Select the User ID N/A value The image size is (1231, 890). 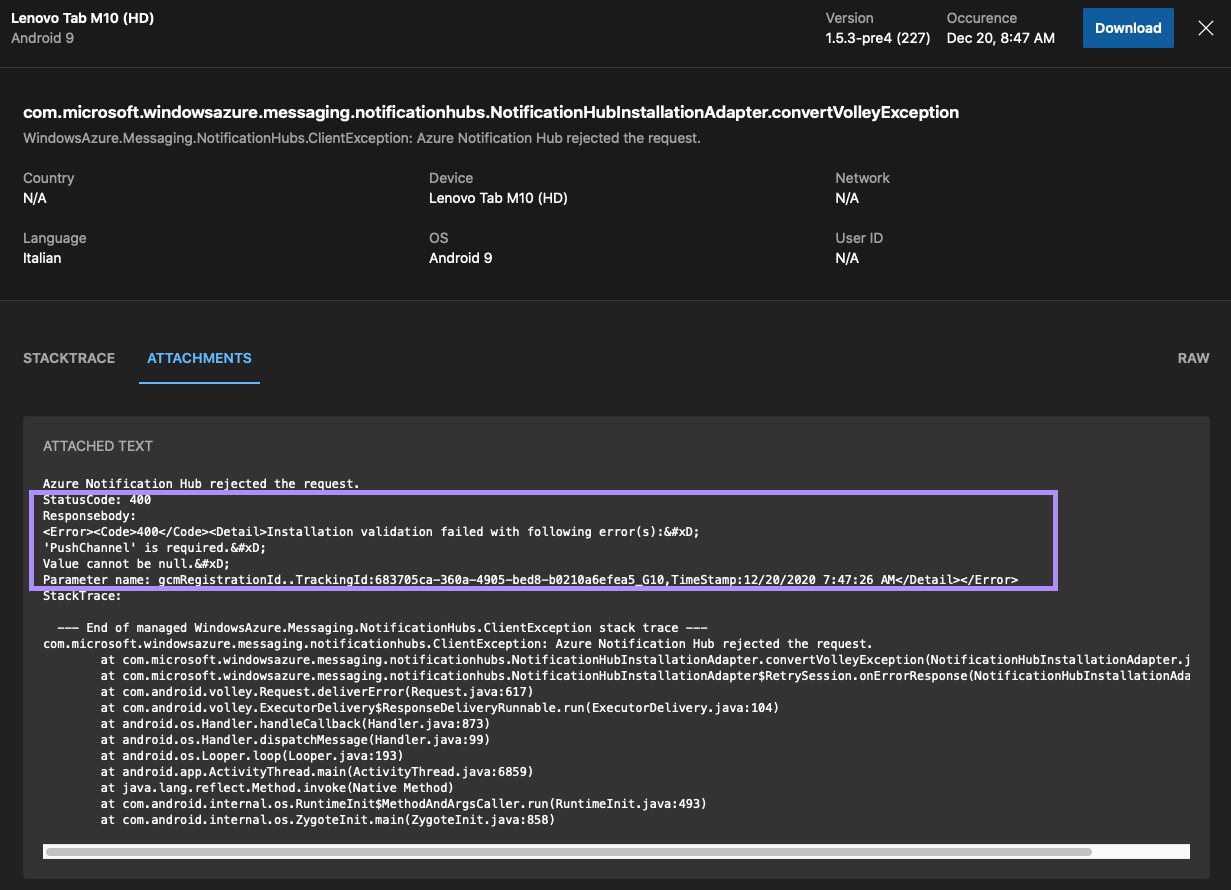pos(847,258)
